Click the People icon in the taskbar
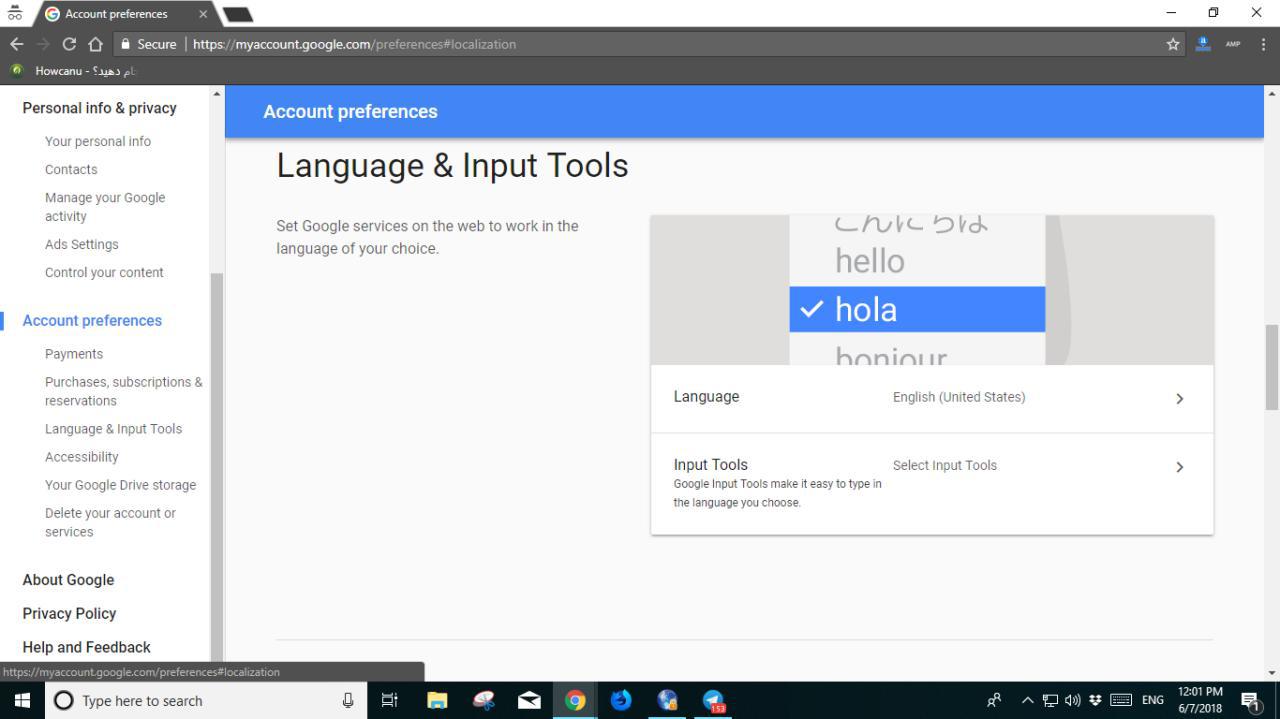 (x=994, y=700)
